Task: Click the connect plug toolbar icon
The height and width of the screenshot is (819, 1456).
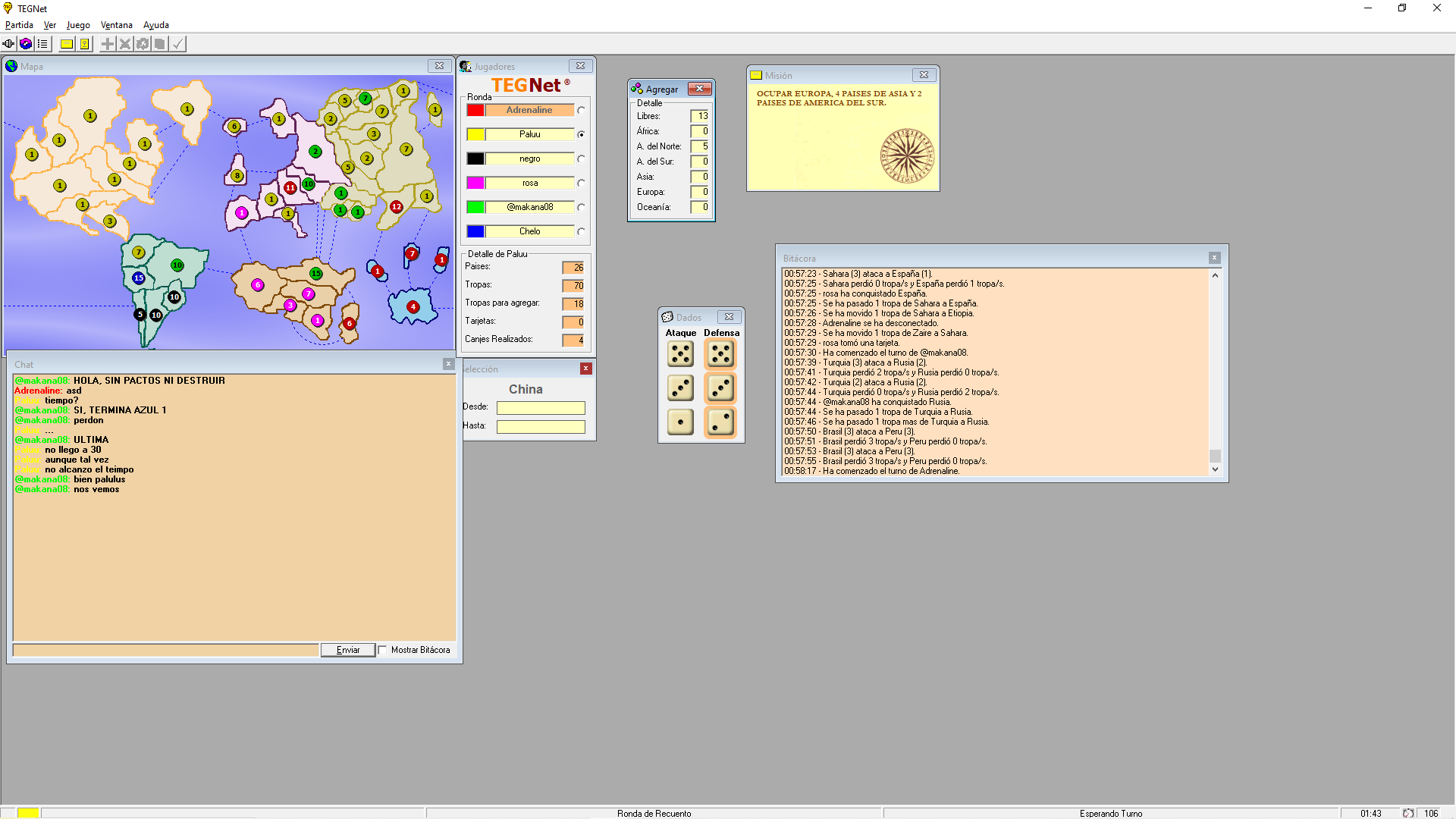Action: pos(8,44)
